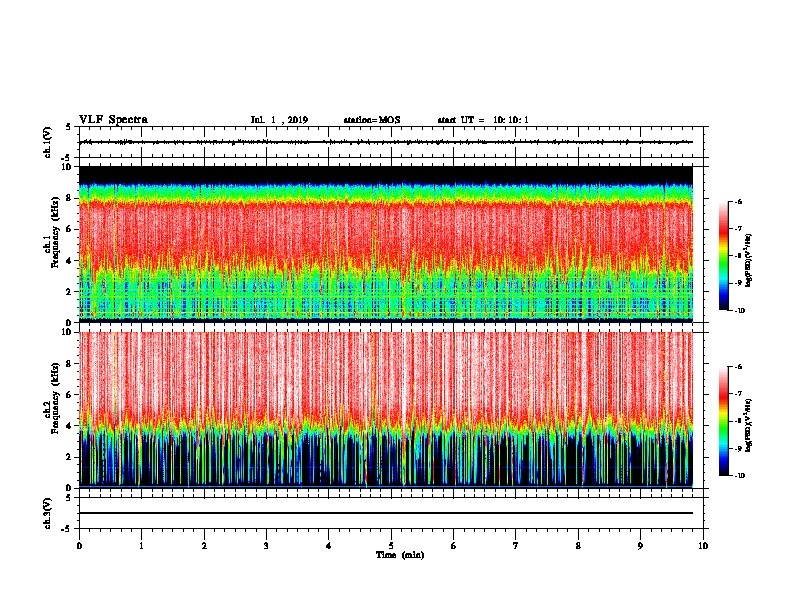Click the time axis tick label "1"

point(142,546)
